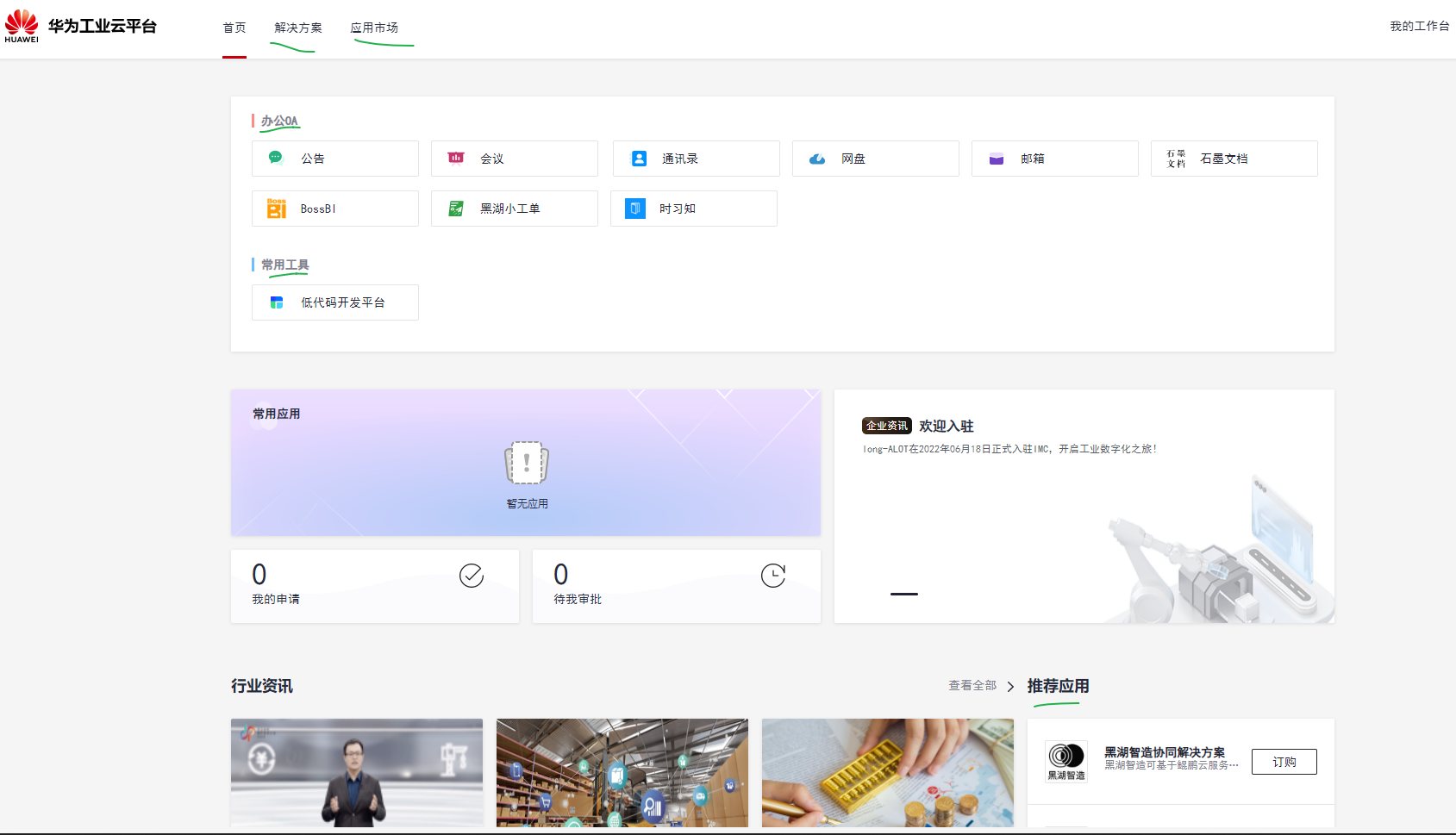Click the 常用应用 panel title
The height and width of the screenshot is (835, 1456).
pyautogui.click(x=277, y=414)
